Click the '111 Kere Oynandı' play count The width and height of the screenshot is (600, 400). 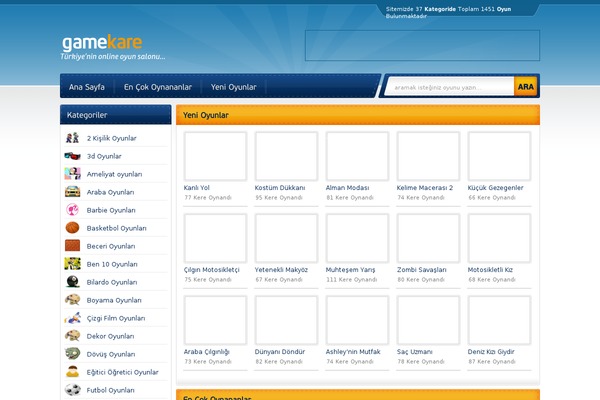[x=351, y=280]
